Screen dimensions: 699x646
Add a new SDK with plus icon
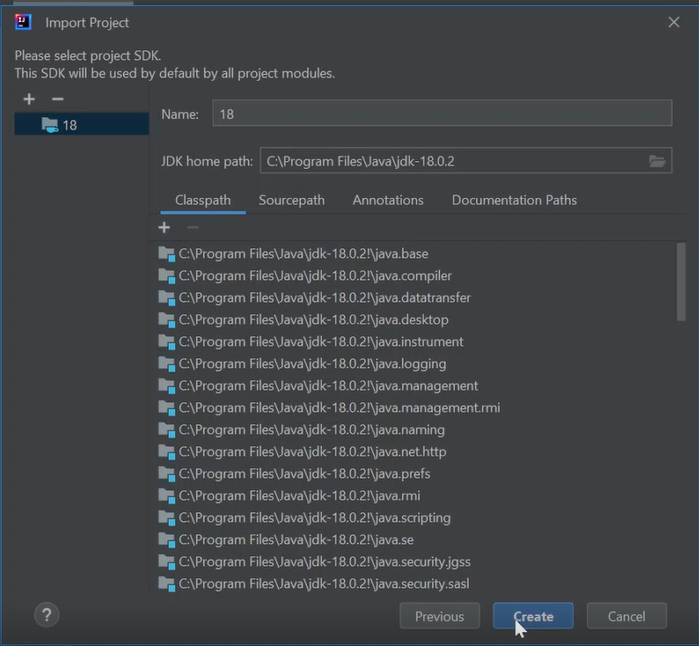(29, 99)
